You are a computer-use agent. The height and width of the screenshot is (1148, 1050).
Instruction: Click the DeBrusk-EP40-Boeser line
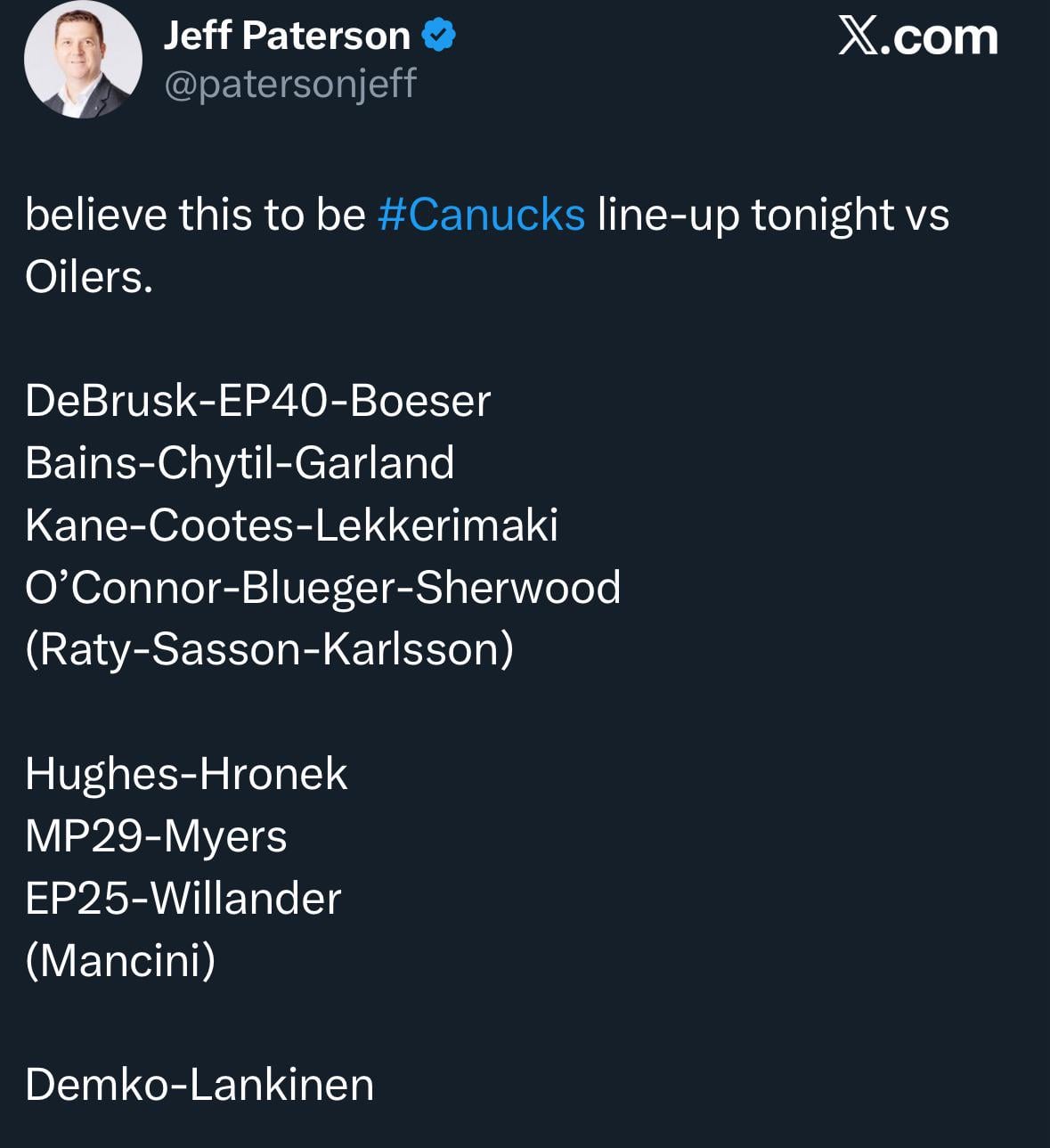(x=257, y=401)
